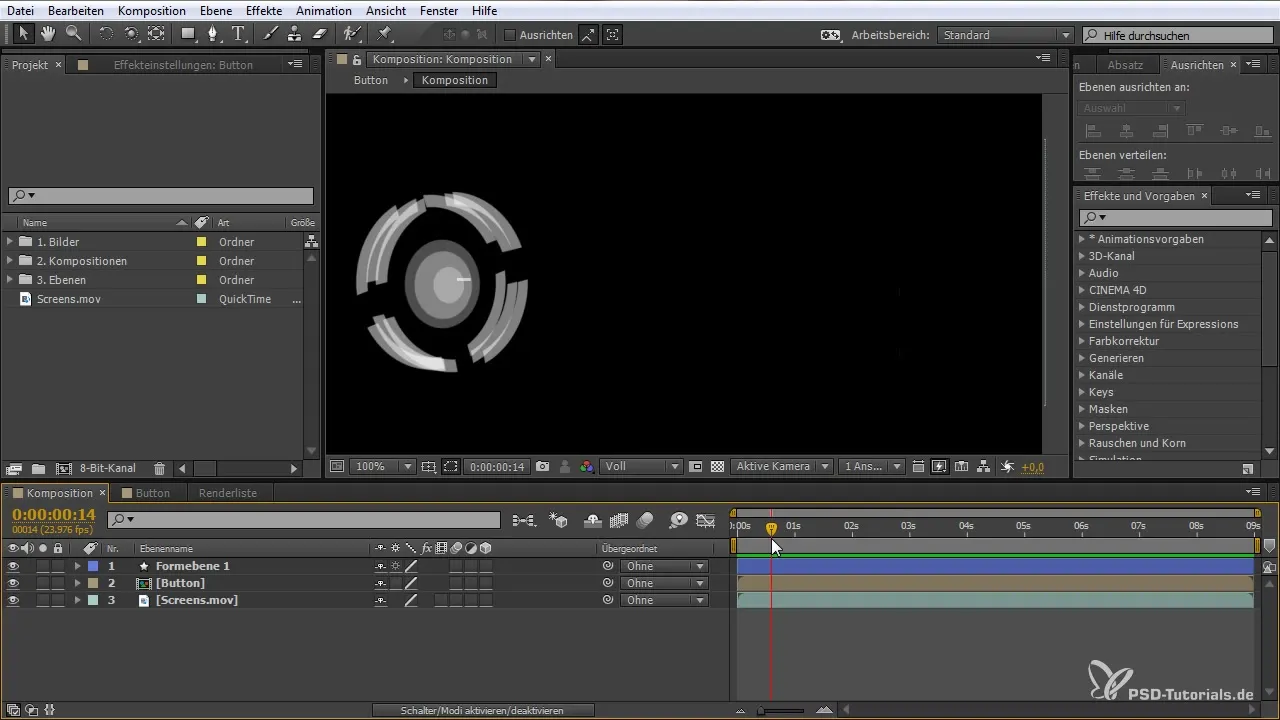Select the Unified Camera tool
The width and height of the screenshot is (1280, 720).
[x=131, y=34]
